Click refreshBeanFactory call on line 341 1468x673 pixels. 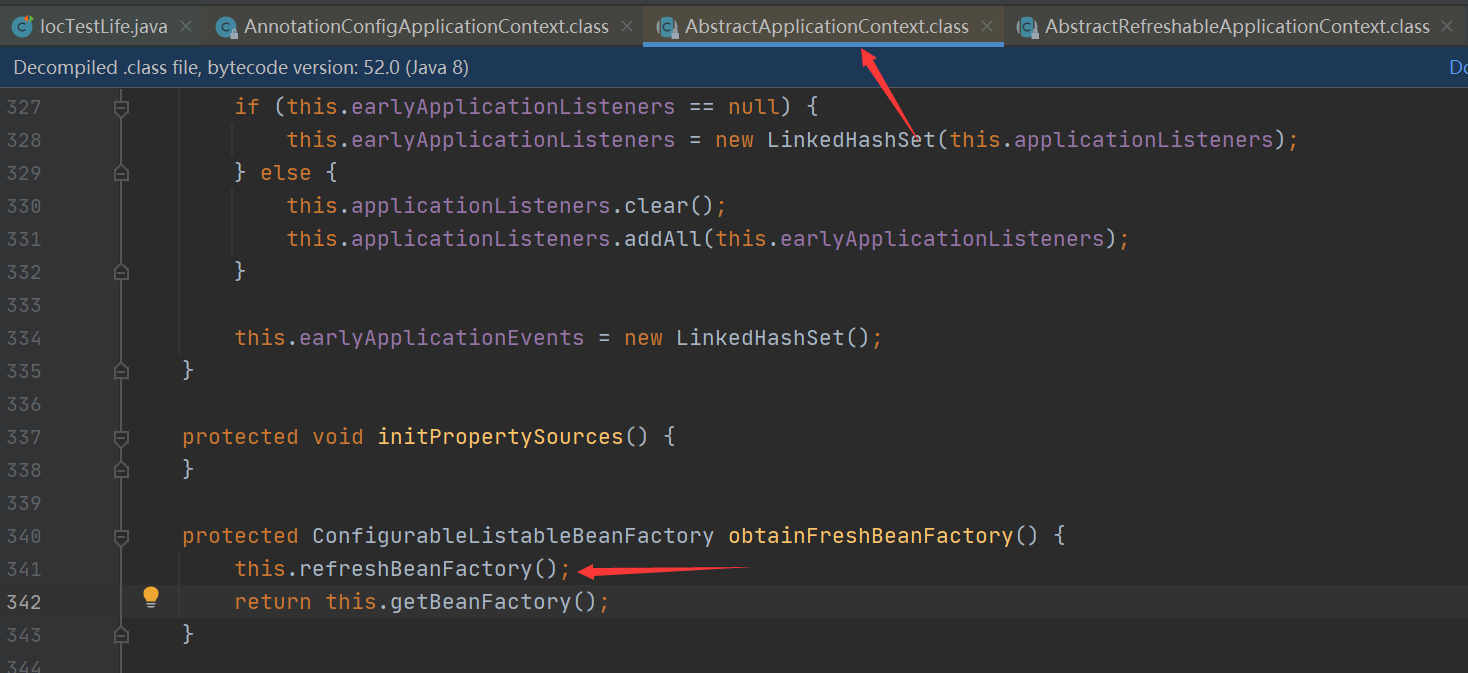(417, 569)
